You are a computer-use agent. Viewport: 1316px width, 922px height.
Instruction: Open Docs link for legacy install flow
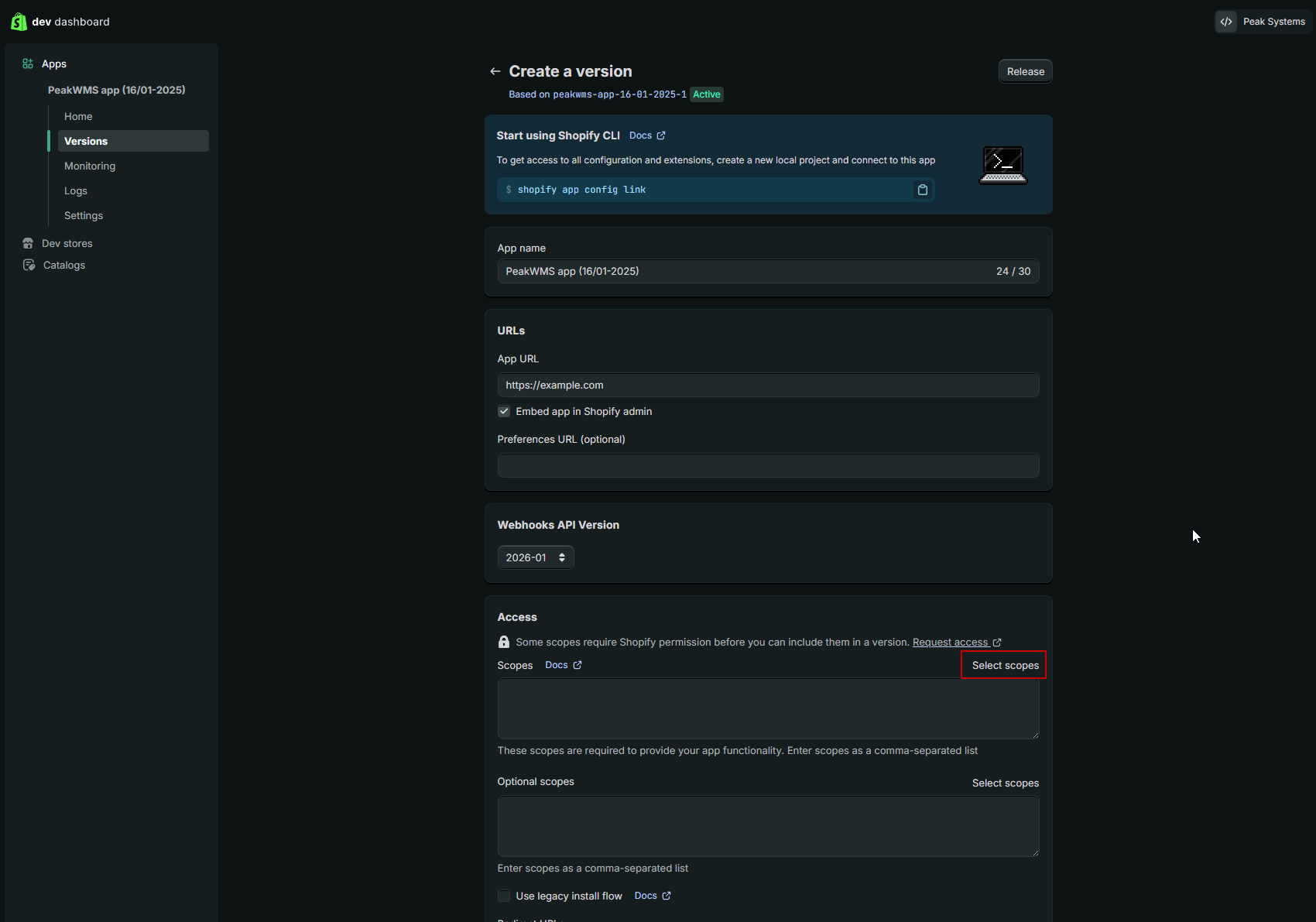(x=646, y=896)
